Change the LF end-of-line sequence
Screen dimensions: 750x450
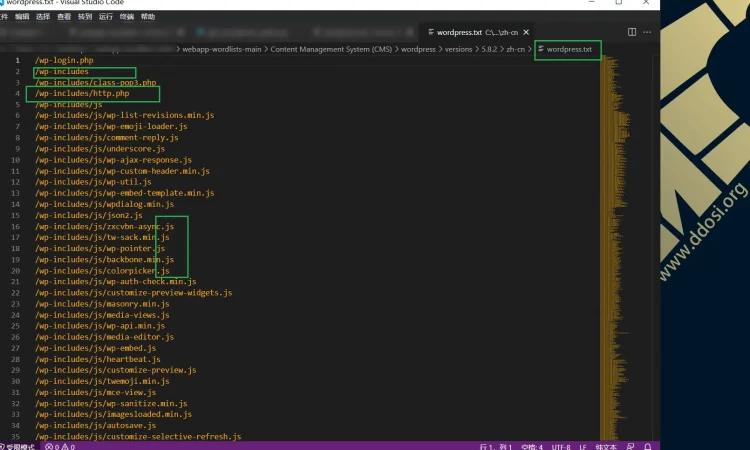[583, 447]
